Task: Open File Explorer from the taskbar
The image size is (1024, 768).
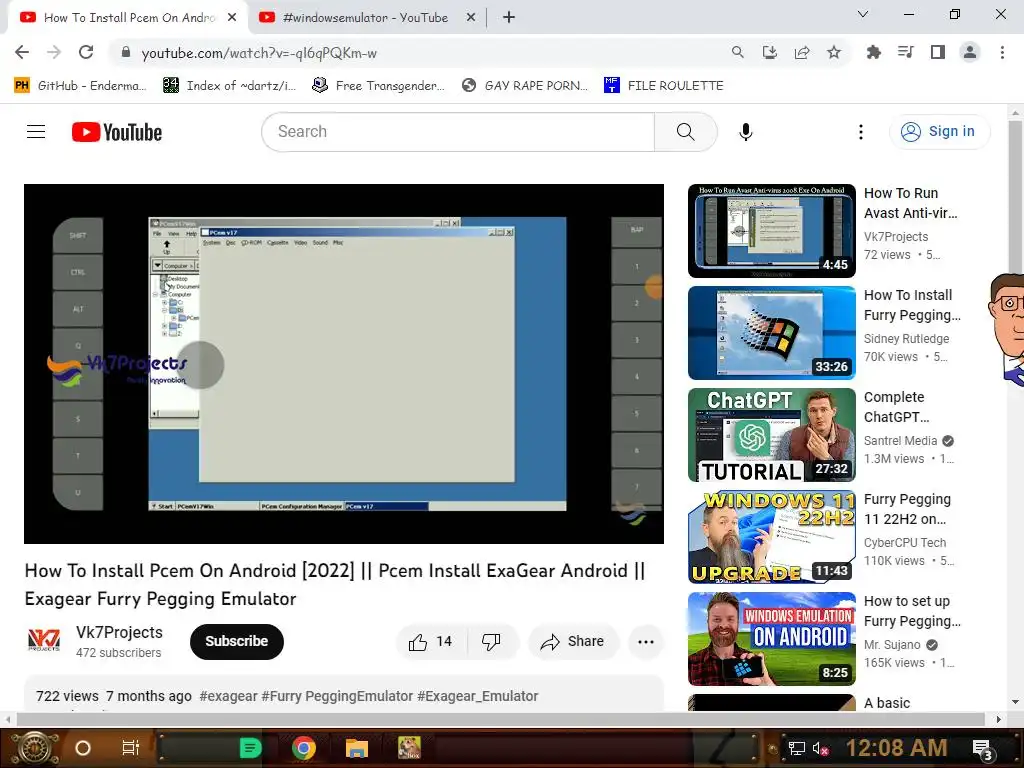Action: [357, 748]
